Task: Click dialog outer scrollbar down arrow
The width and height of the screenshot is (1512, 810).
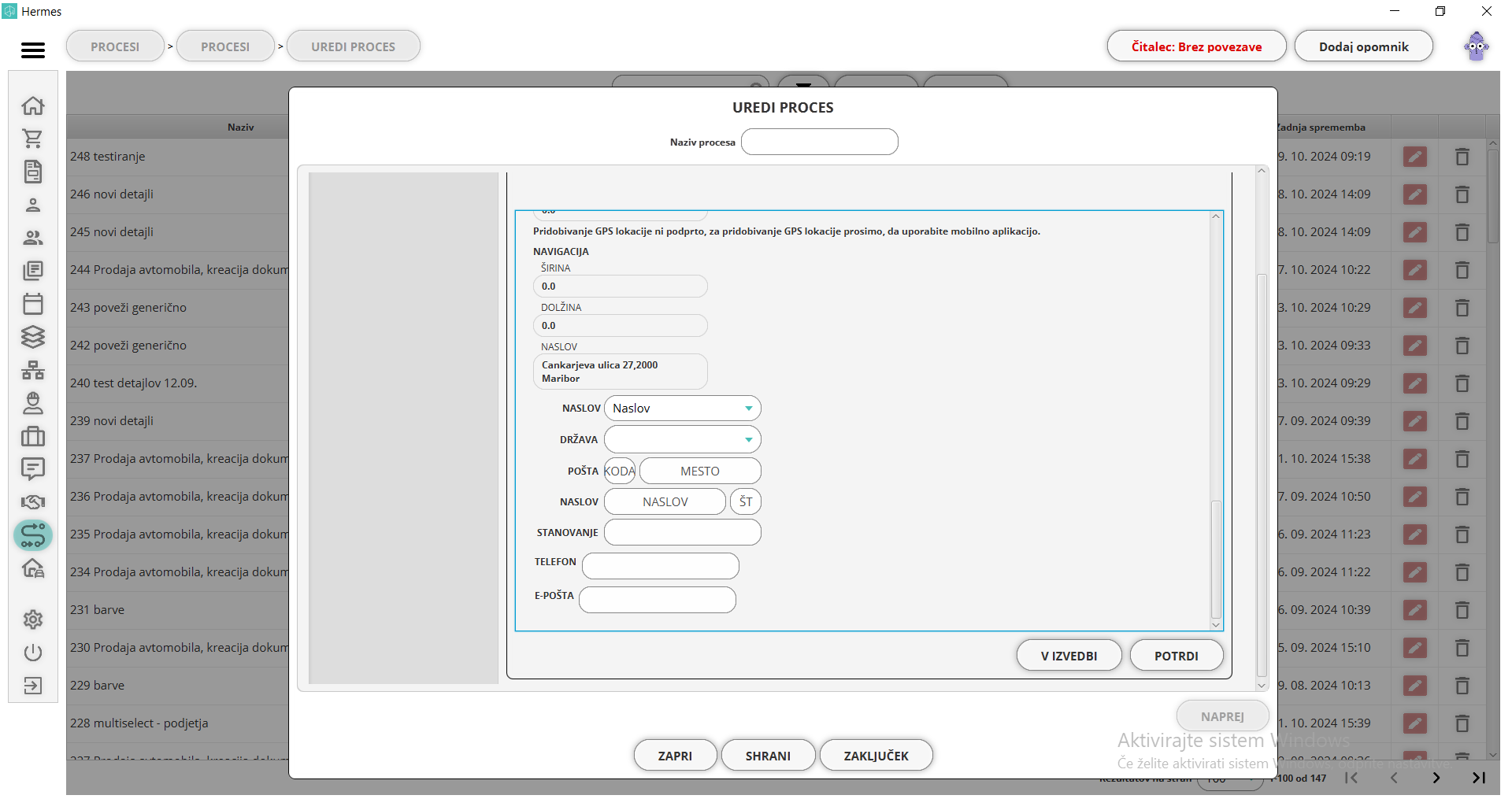Action: tap(1262, 686)
